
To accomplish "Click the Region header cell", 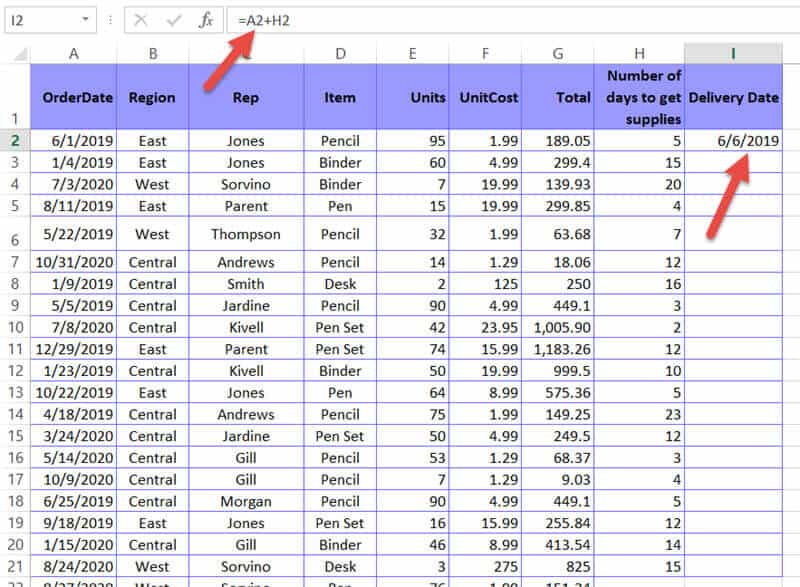I will [152, 97].
